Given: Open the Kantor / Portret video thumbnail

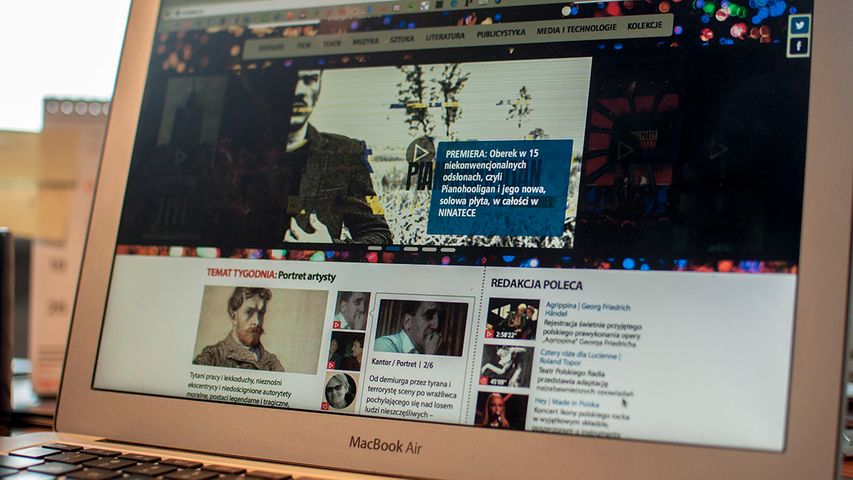Looking at the screenshot, I should coord(419,326).
